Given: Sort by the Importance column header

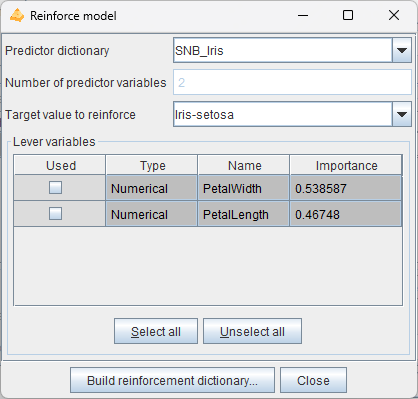Looking at the screenshot, I should (x=346, y=165).
